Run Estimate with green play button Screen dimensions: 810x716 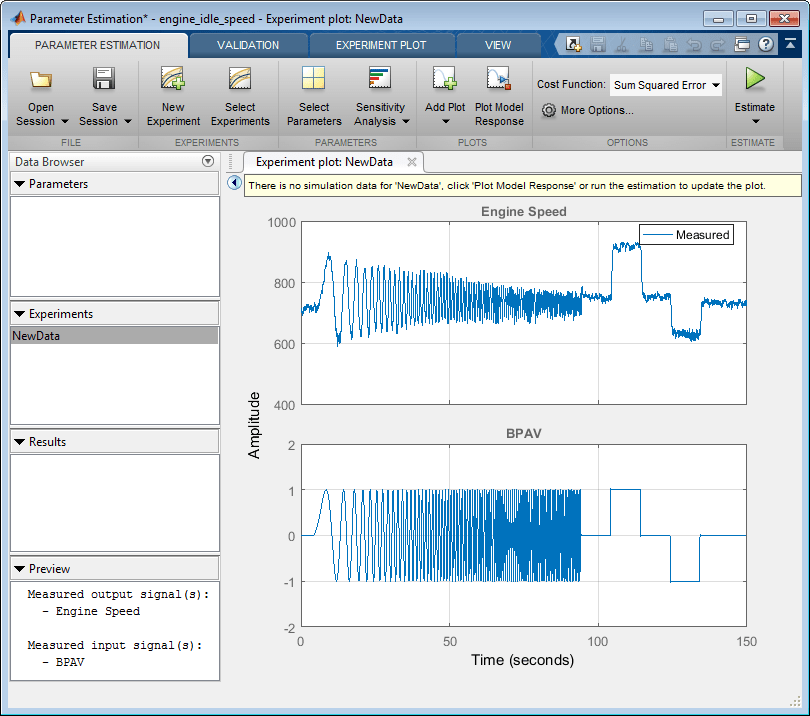tap(754, 79)
